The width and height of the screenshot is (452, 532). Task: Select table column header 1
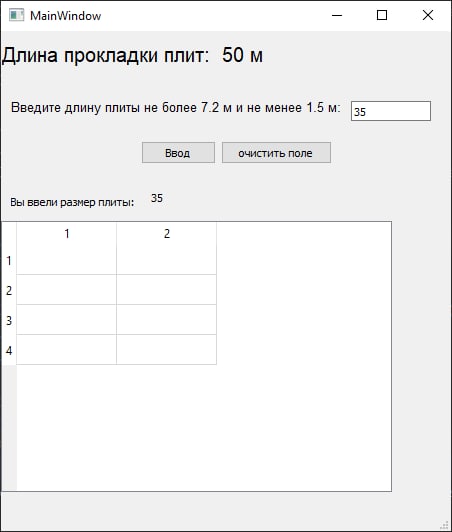point(67,234)
